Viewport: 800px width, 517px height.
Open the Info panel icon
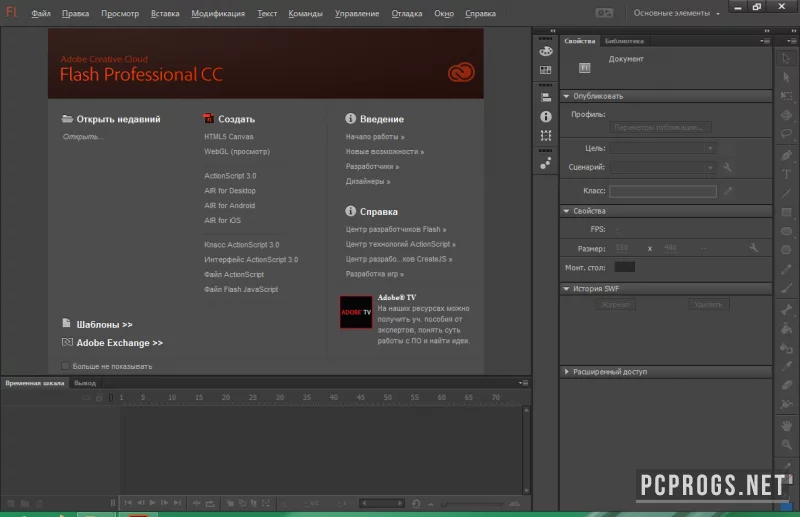point(546,117)
